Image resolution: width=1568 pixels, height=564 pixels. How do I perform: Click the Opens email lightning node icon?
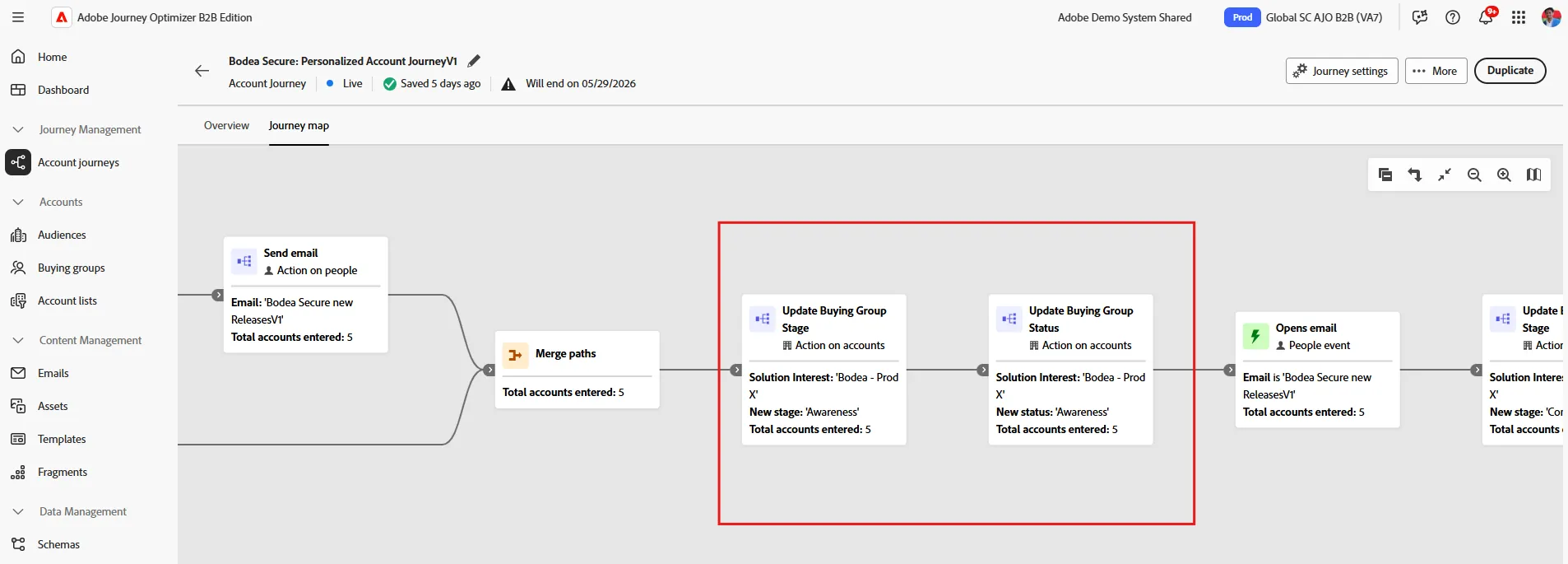tap(1255, 336)
